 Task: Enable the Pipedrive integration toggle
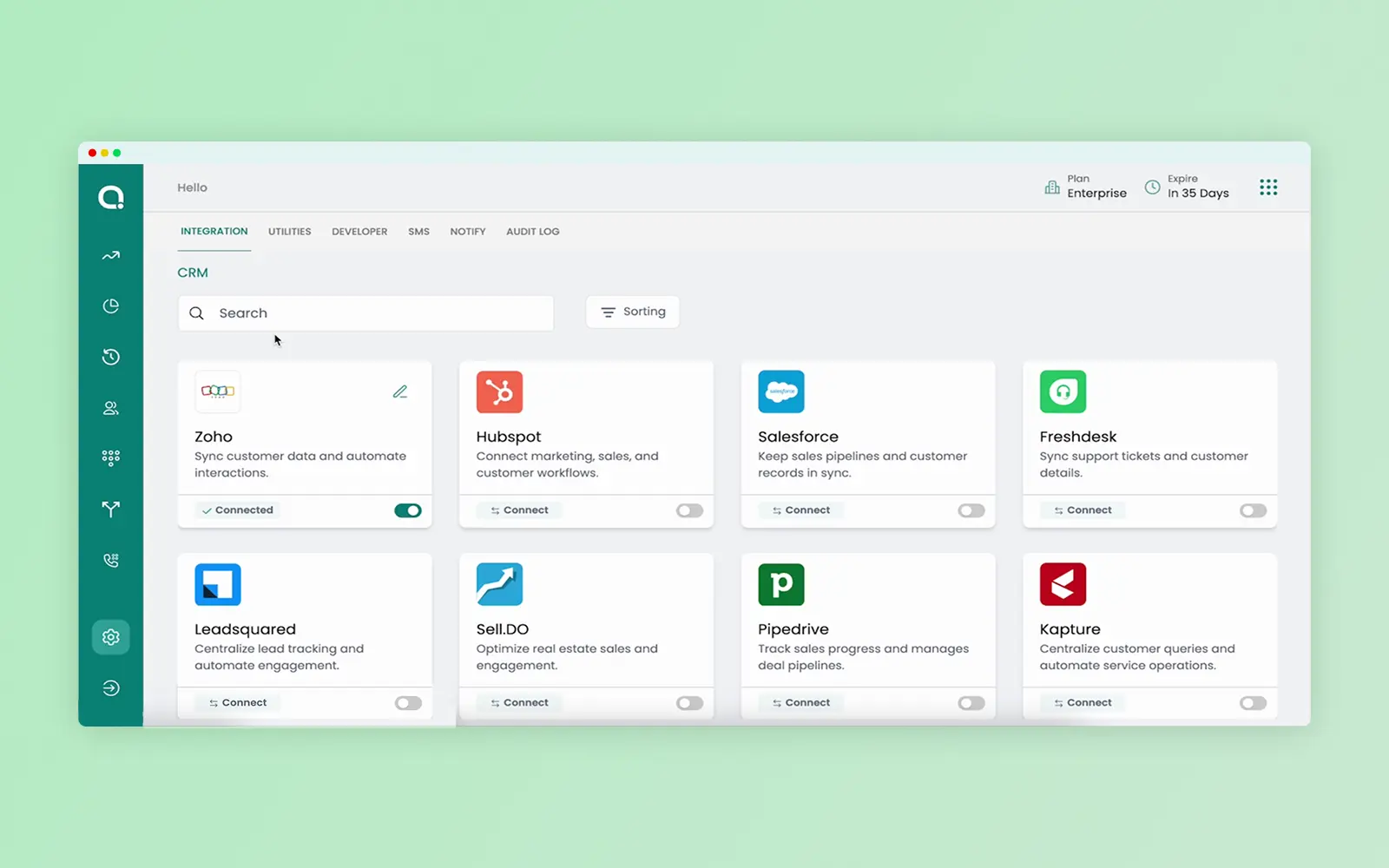(x=971, y=703)
